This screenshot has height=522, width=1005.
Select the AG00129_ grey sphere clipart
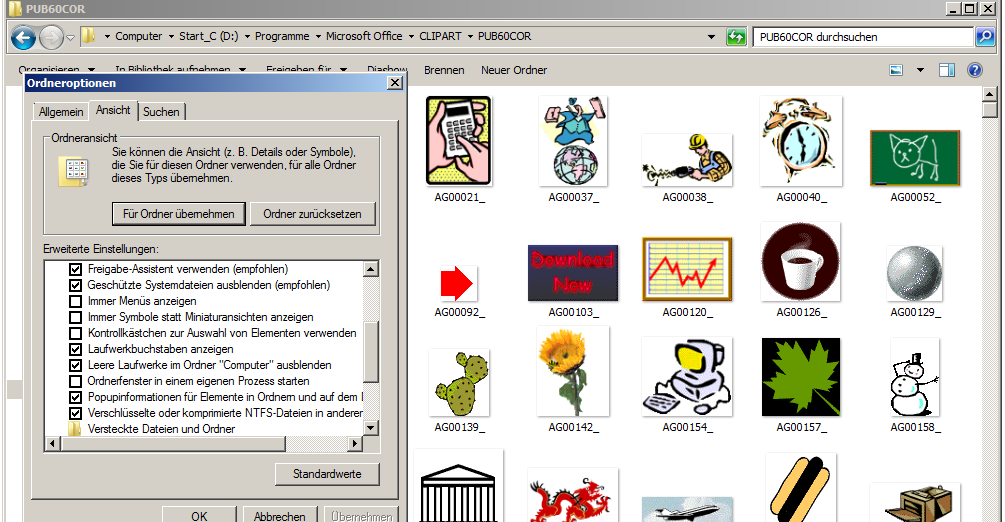coord(915,273)
